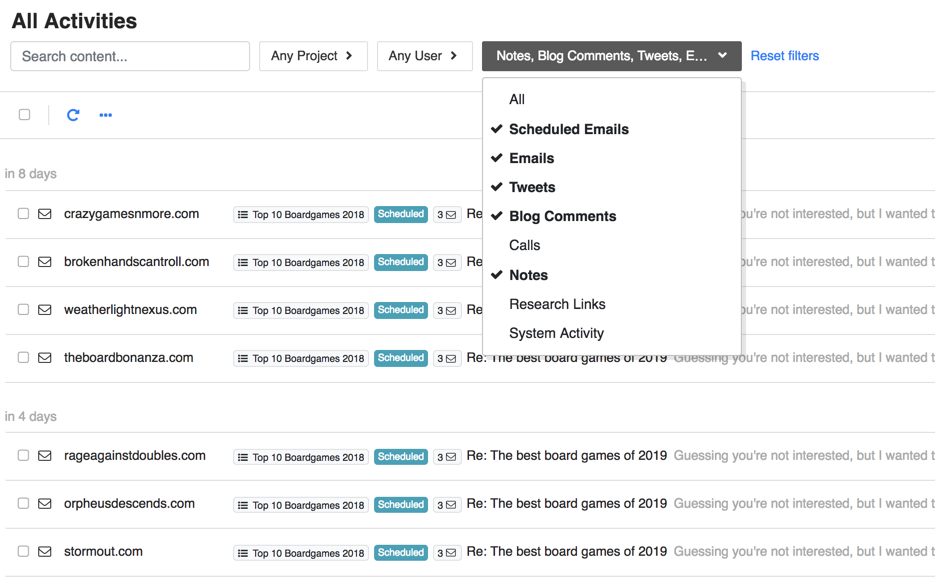Click envelope icon beside crazygamesnmore.com

coord(45,214)
